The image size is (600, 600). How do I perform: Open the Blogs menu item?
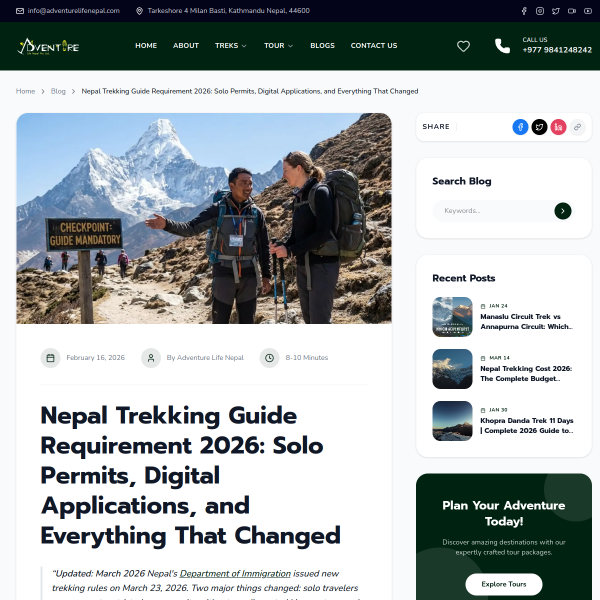pyautogui.click(x=323, y=46)
